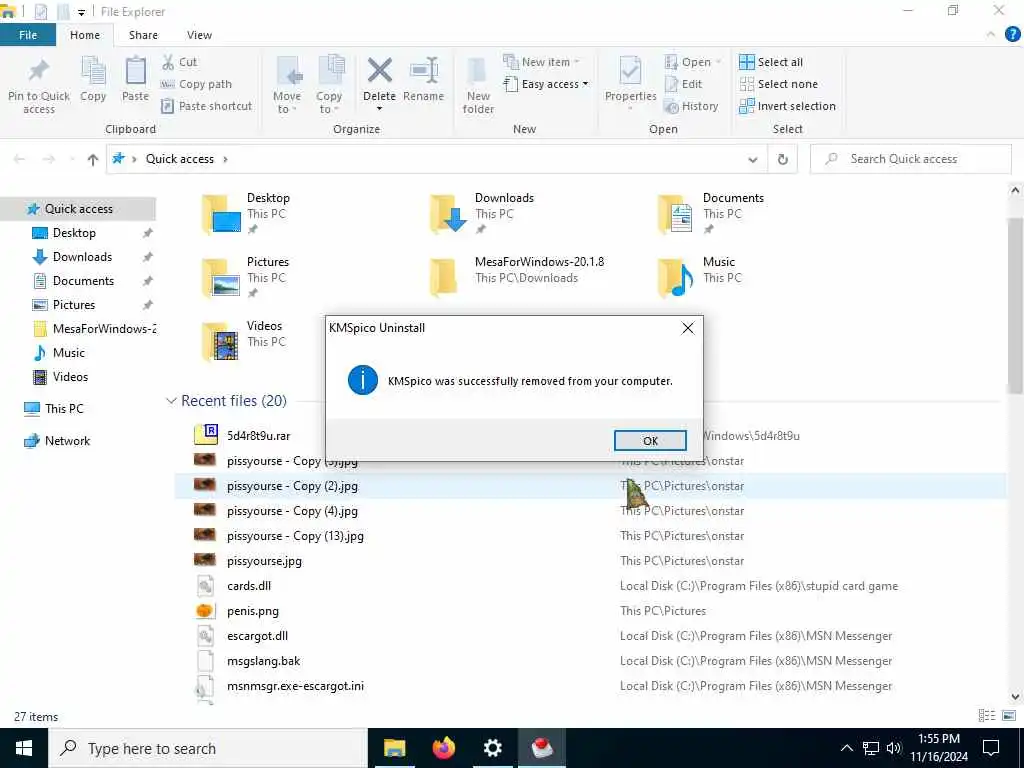Click the New folder icon
This screenshot has height=768, width=1024.
click(478, 72)
